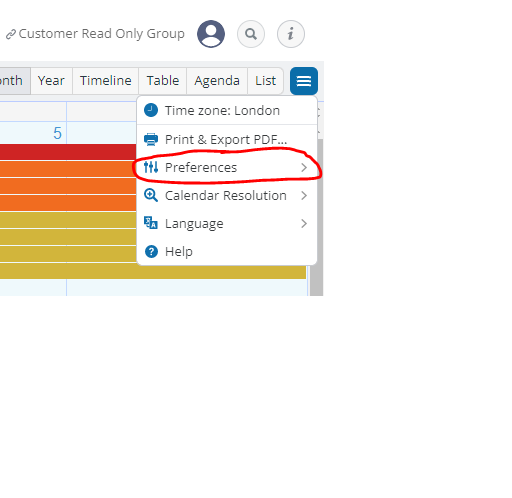The height and width of the screenshot is (498, 512).
Task: Click the clock icon beside Time zone
Action: point(151,110)
